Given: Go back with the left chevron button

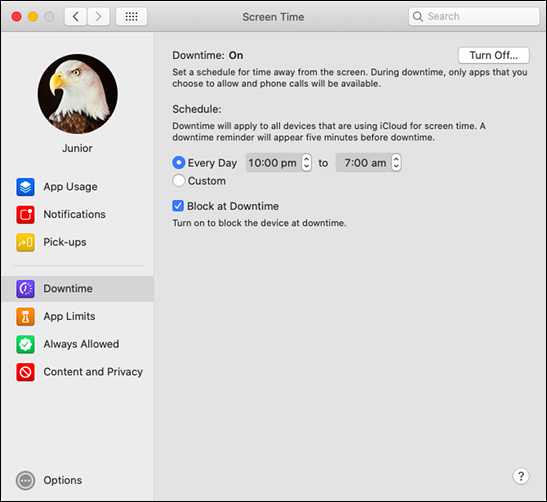Looking at the screenshot, I should pyautogui.click(x=75, y=16).
